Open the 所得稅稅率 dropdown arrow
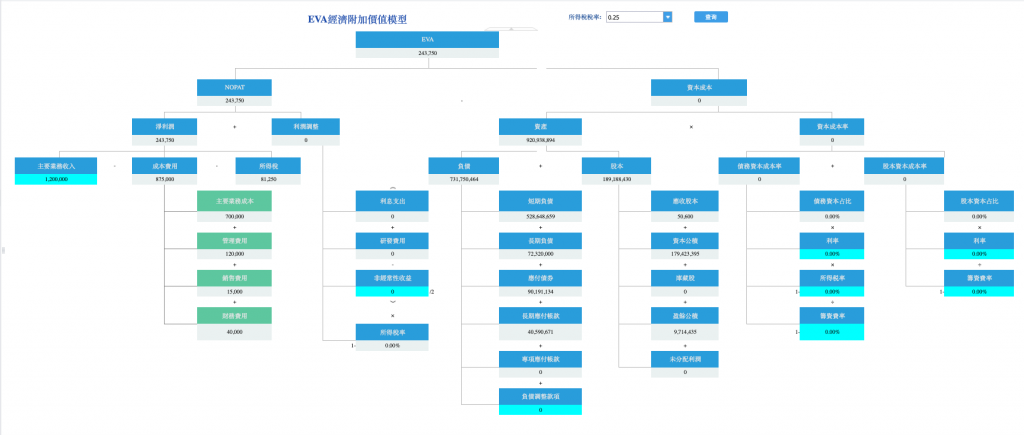The width and height of the screenshot is (1024, 435). pyautogui.click(x=667, y=18)
